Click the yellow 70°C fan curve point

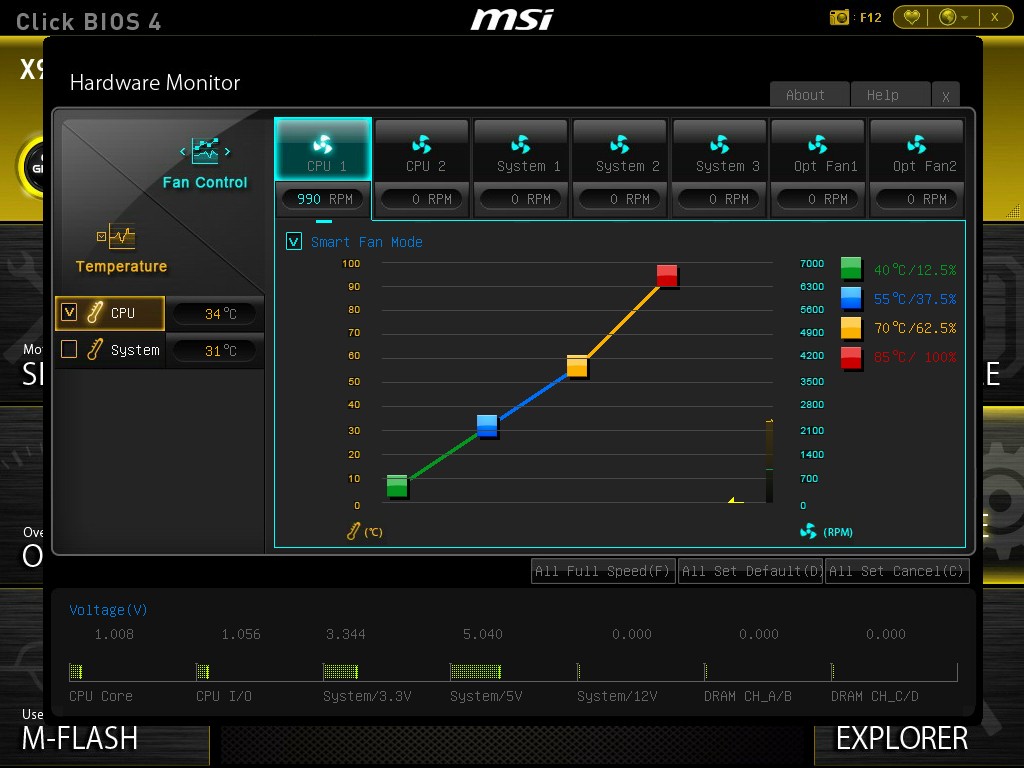pos(577,366)
